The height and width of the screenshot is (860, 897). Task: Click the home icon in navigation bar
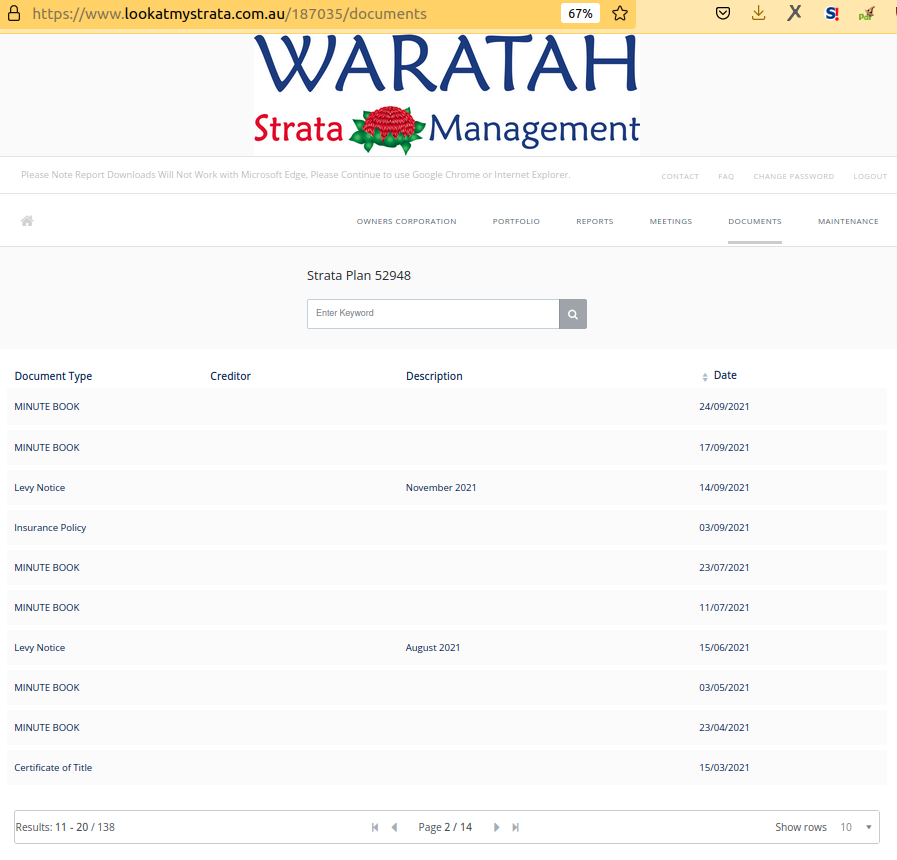coord(27,221)
